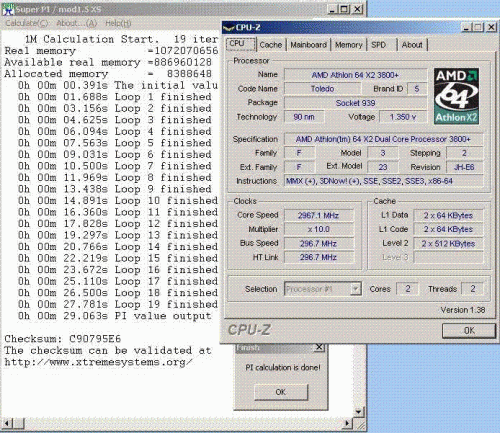Image resolution: width=500 pixels, height=433 pixels.
Task: Click the PI calculation is done! message
Action: (x=283, y=367)
